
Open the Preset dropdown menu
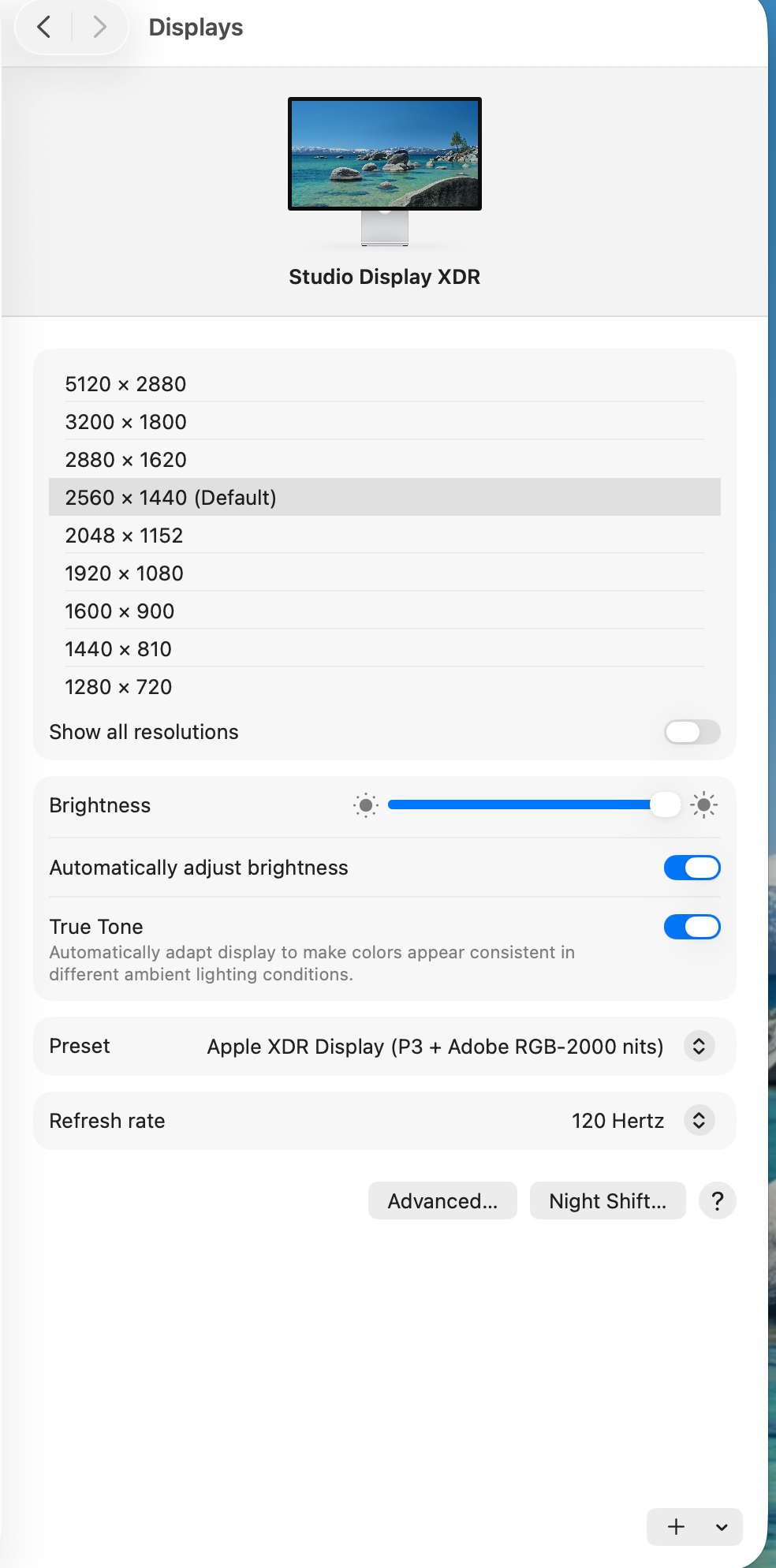pos(699,1046)
